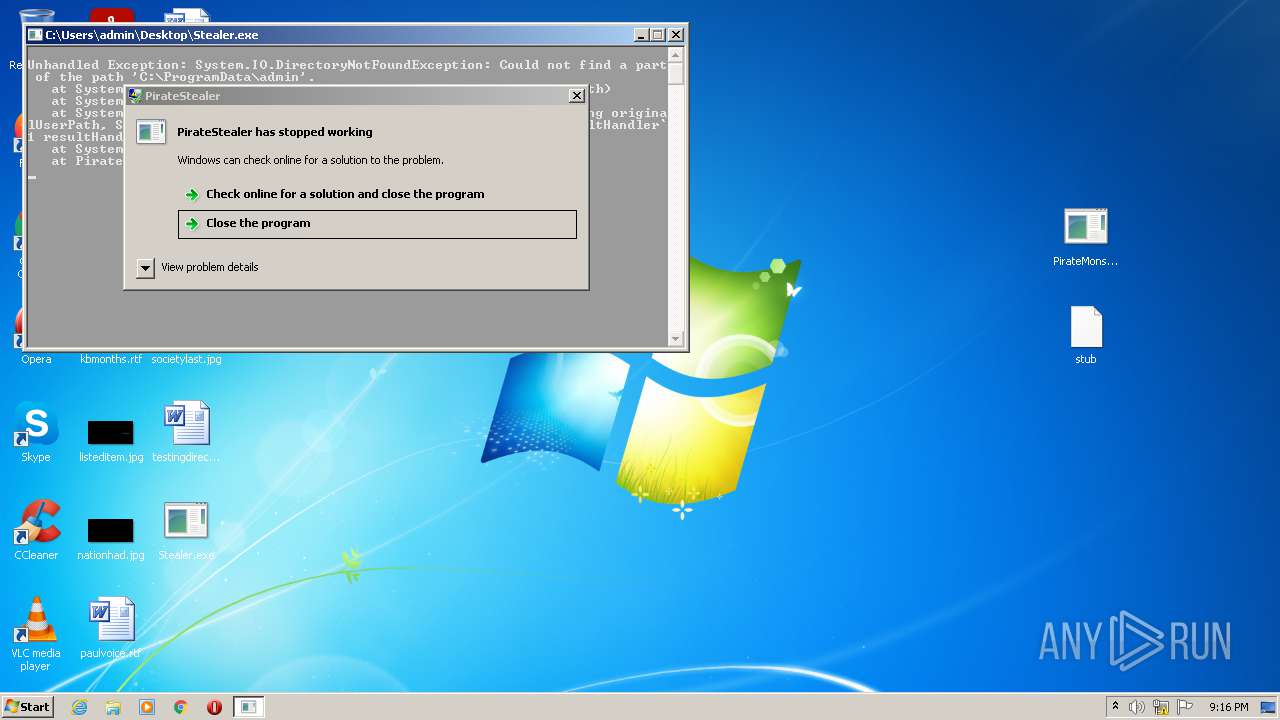Select Skype desktop shortcut

pos(36,432)
